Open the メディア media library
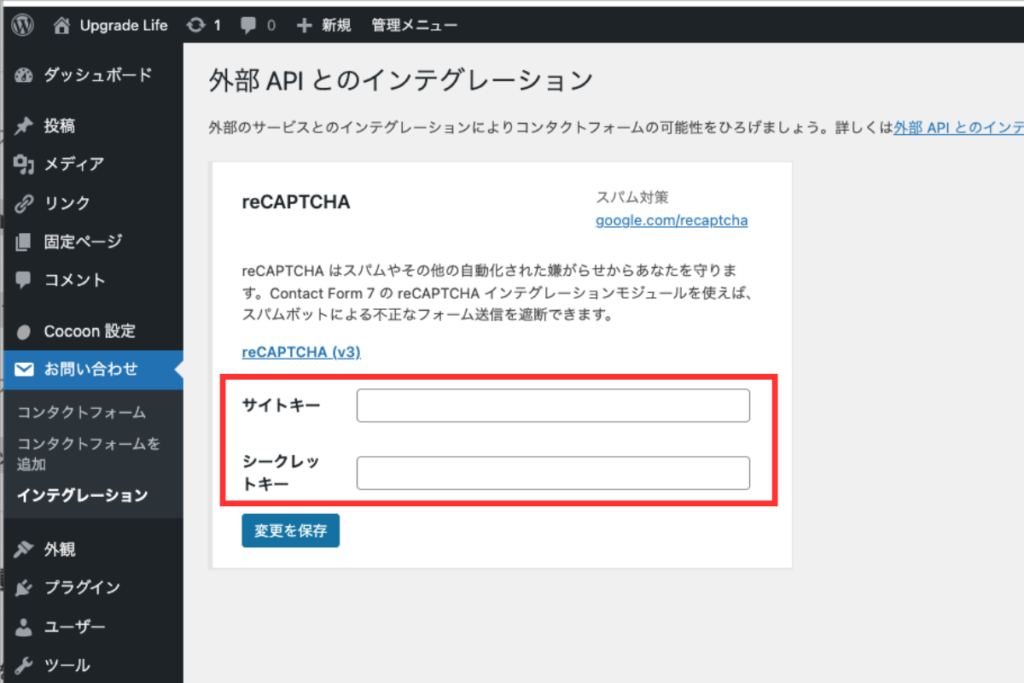This screenshot has height=683, width=1024. click(73, 164)
